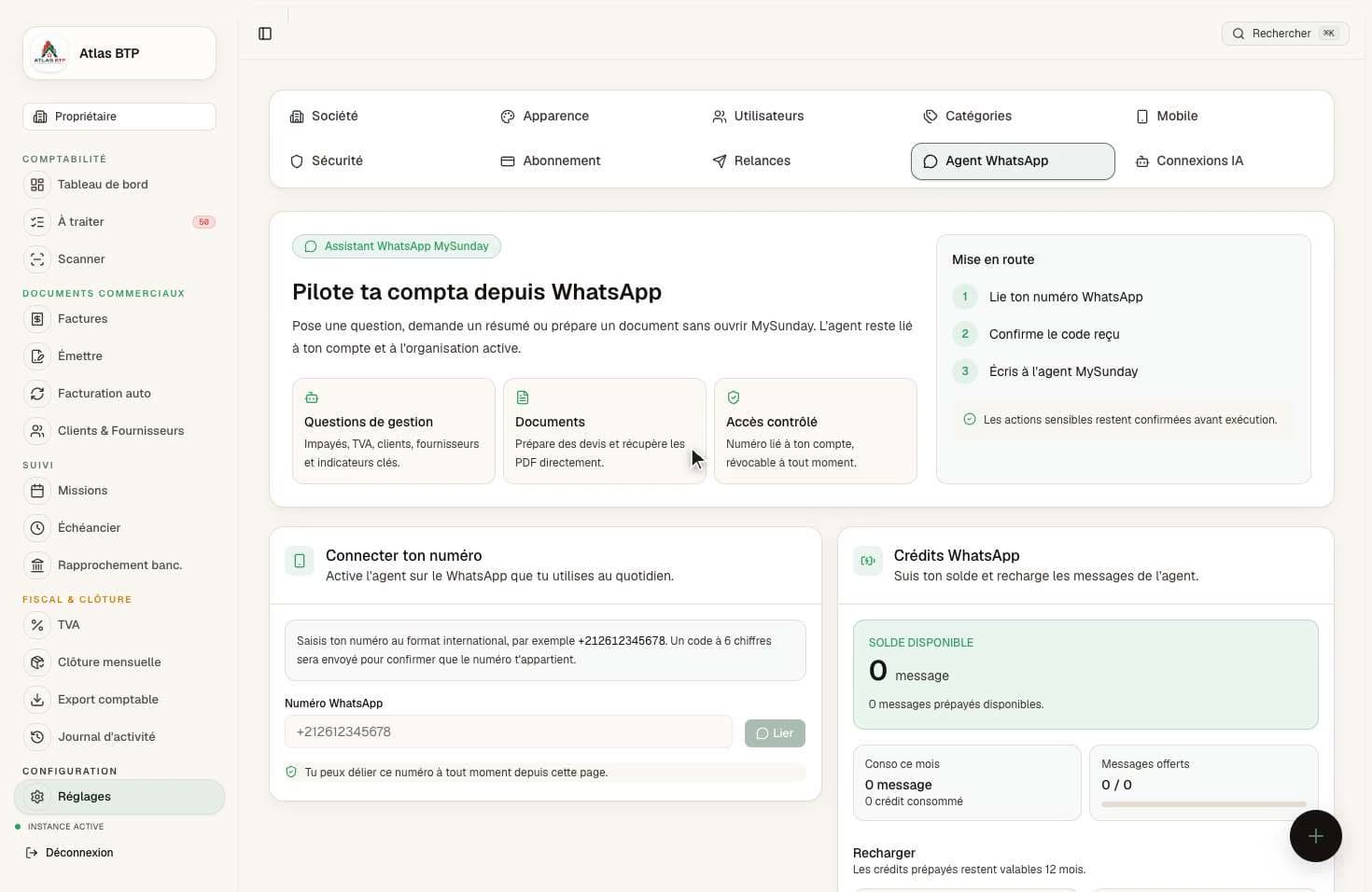This screenshot has height=892, width=1372.
Task: Click the Crédits WhatsApp coin icon
Action: click(x=868, y=561)
